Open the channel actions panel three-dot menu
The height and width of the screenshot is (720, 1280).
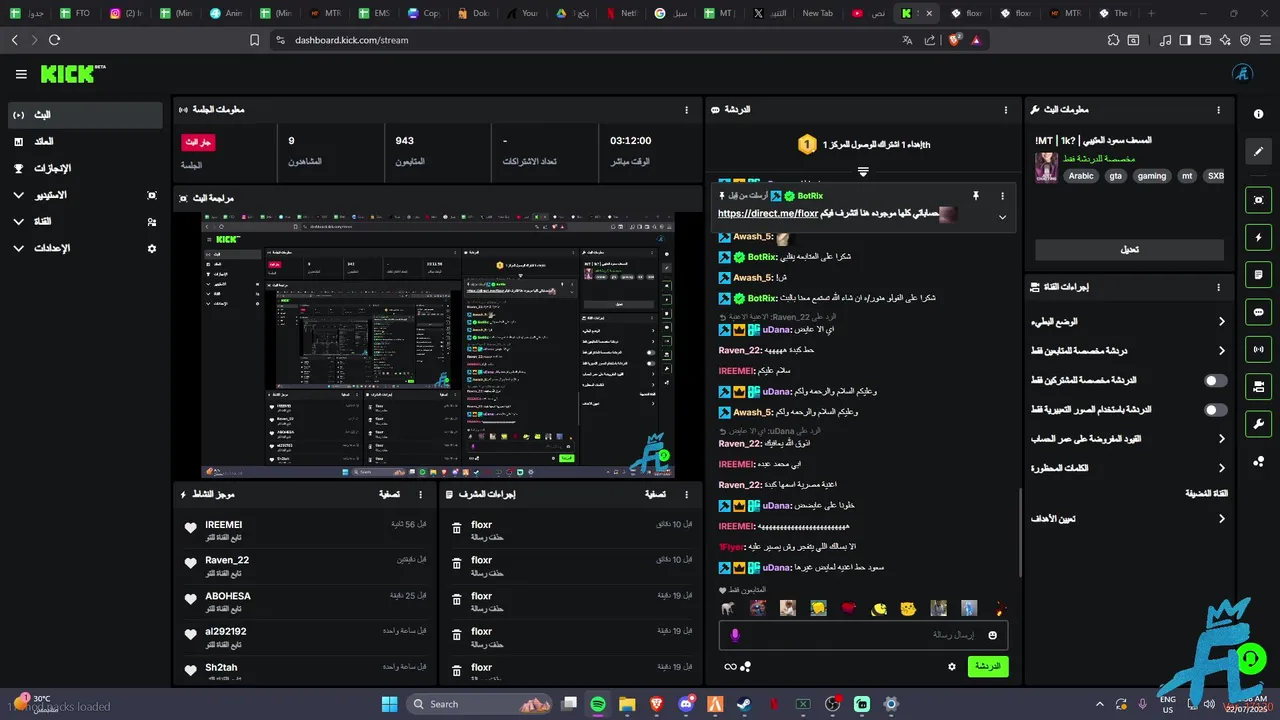pos(1218,287)
